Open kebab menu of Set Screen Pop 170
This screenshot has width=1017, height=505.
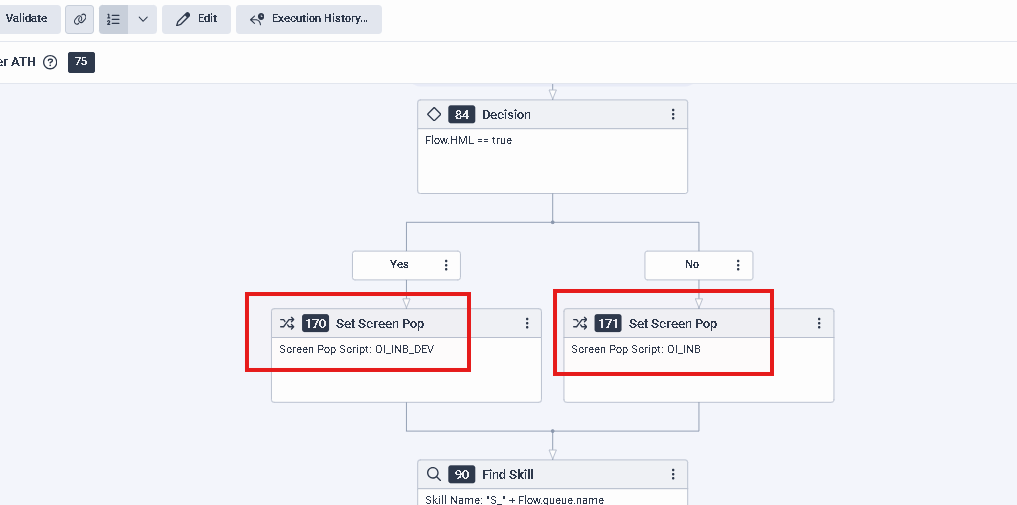click(x=527, y=323)
